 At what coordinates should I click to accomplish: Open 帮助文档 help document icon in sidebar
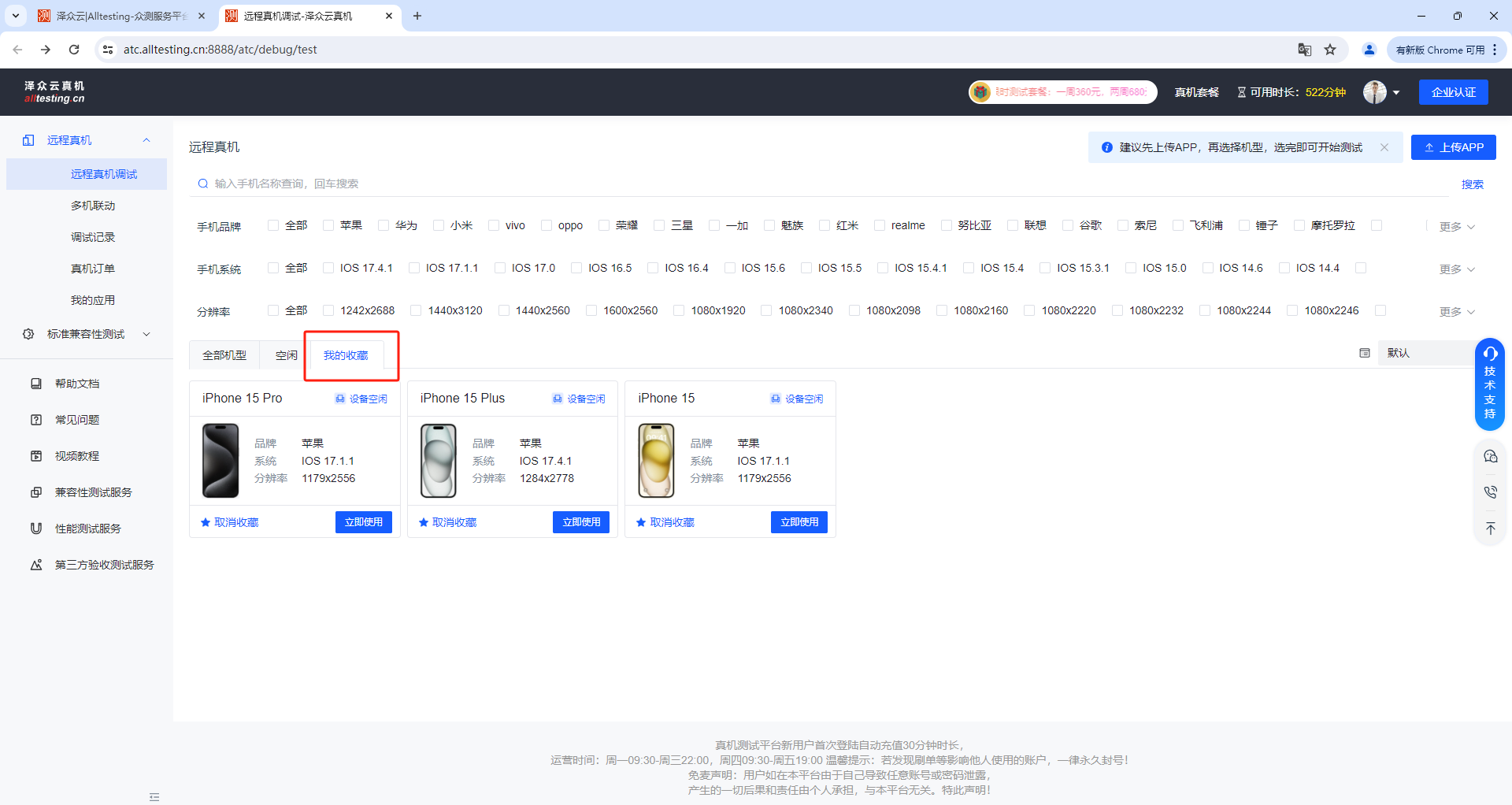coord(36,384)
